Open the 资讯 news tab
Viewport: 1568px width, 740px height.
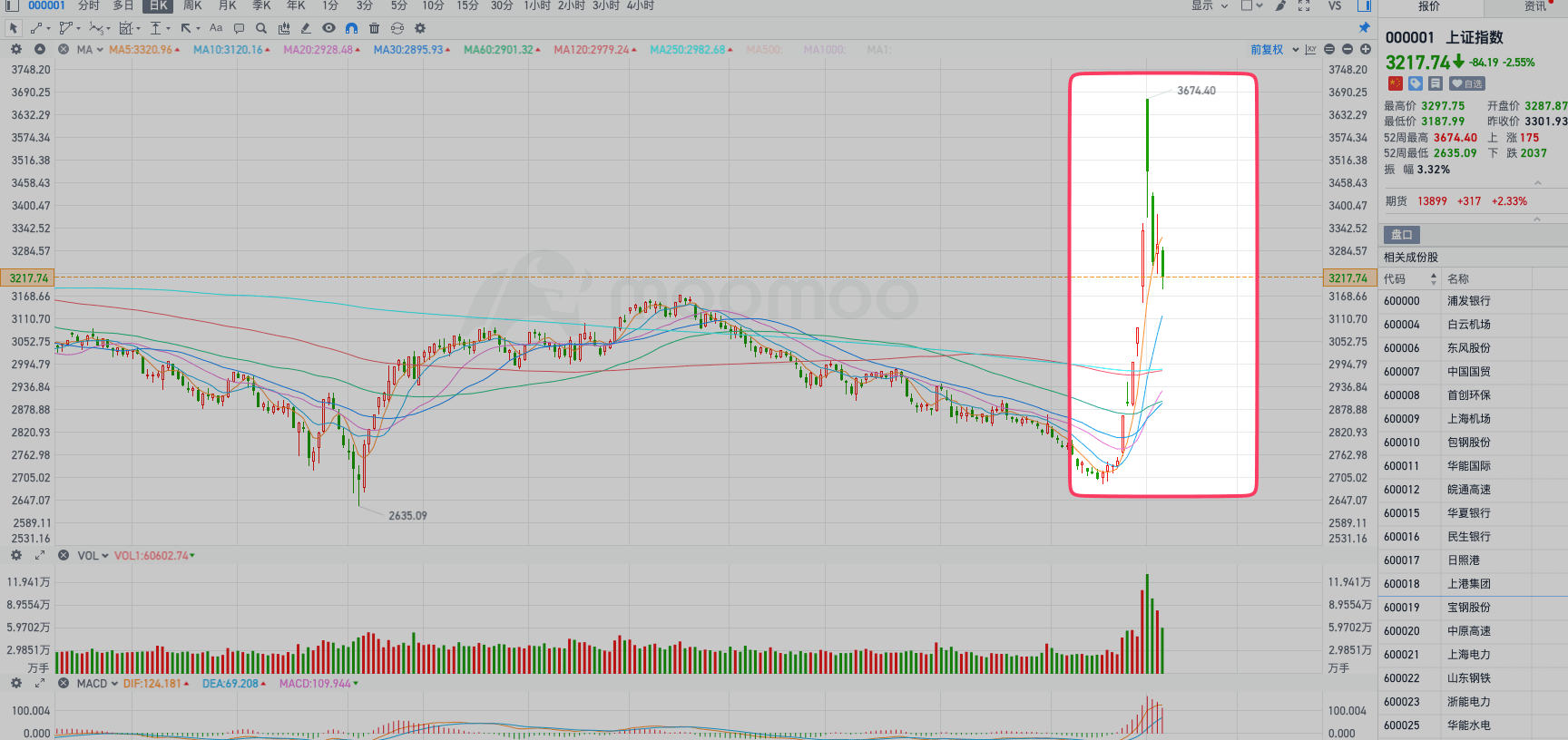click(1534, 6)
